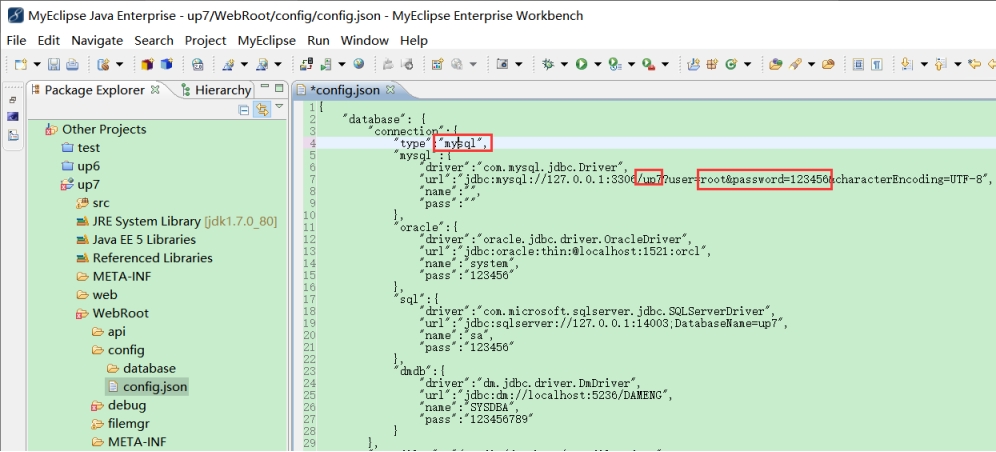The image size is (996, 452).
Task: Minimize the Package Explorer panel
Action: point(264,88)
